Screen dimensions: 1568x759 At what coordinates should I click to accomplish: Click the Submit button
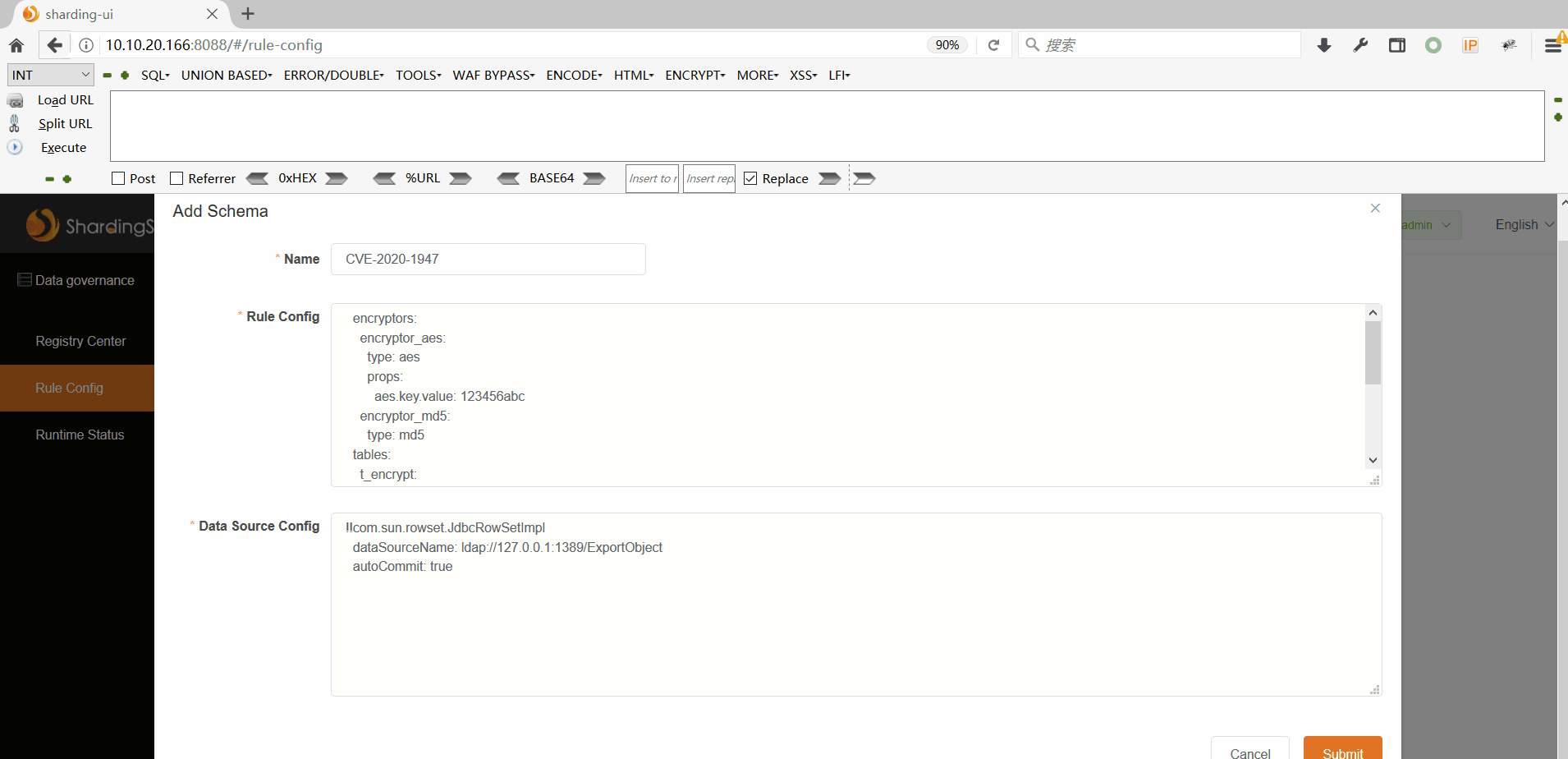pos(1342,748)
